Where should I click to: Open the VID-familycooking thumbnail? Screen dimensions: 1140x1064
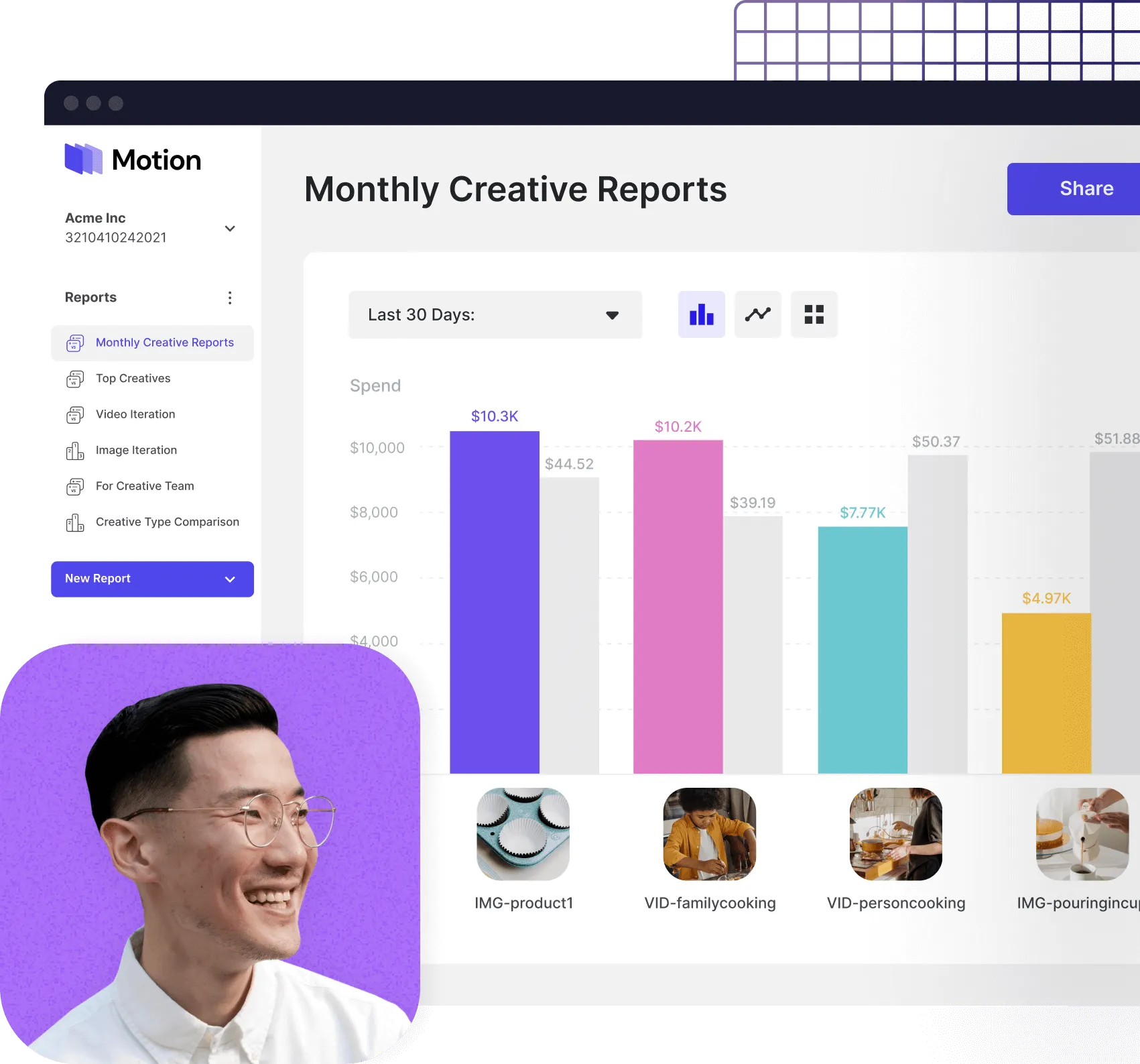tap(710, 834)
